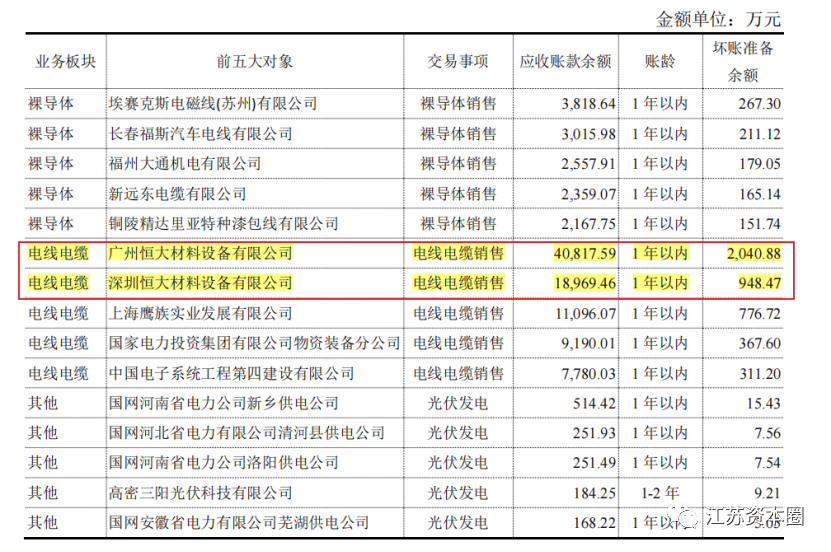Click the amount 3,818.64
The image size is (831, 552).
click(588, 104)
